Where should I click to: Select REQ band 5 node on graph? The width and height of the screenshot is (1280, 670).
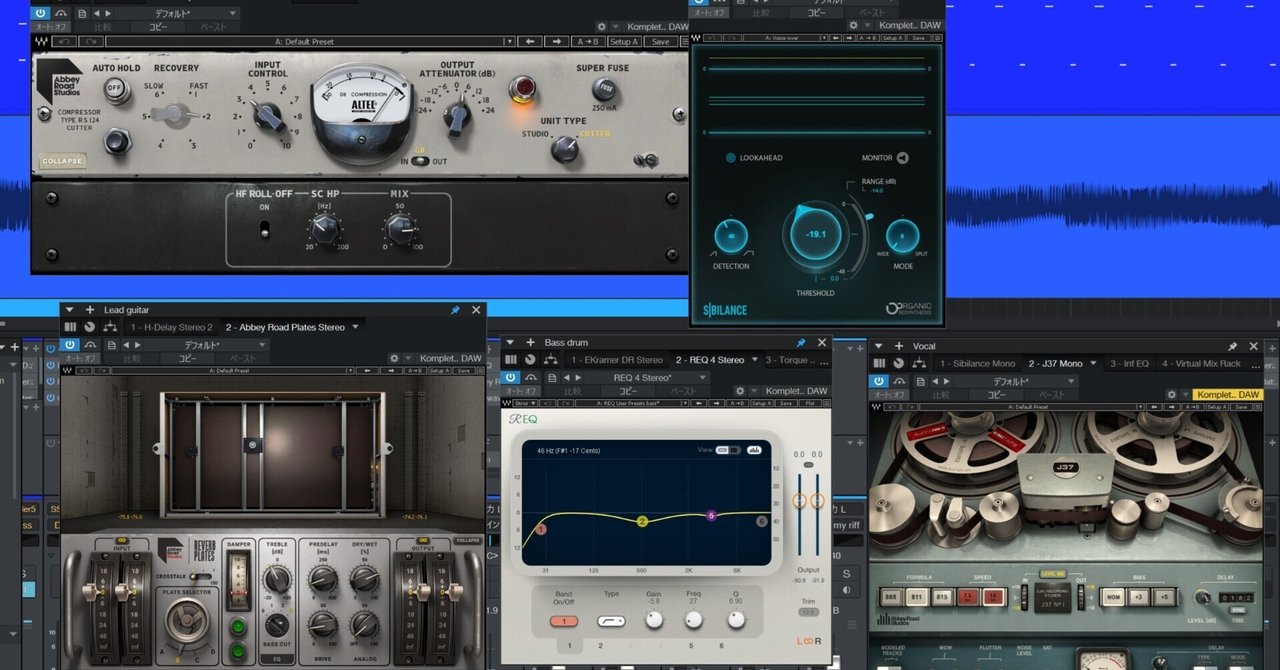712,516
